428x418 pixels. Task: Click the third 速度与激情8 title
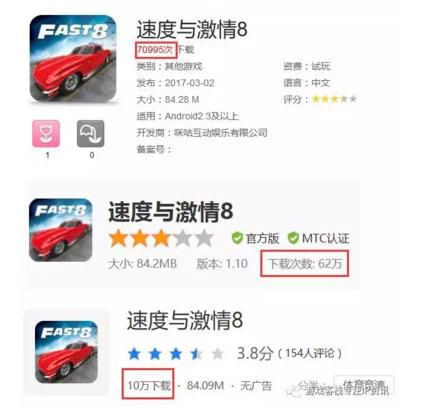coord(185,320)
